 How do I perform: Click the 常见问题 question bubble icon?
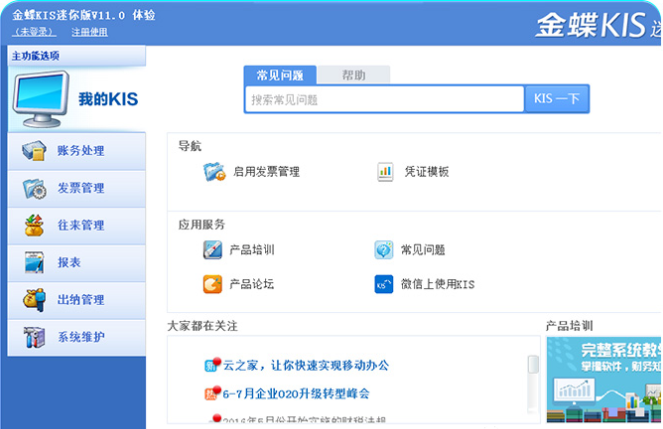click(384, 250)
